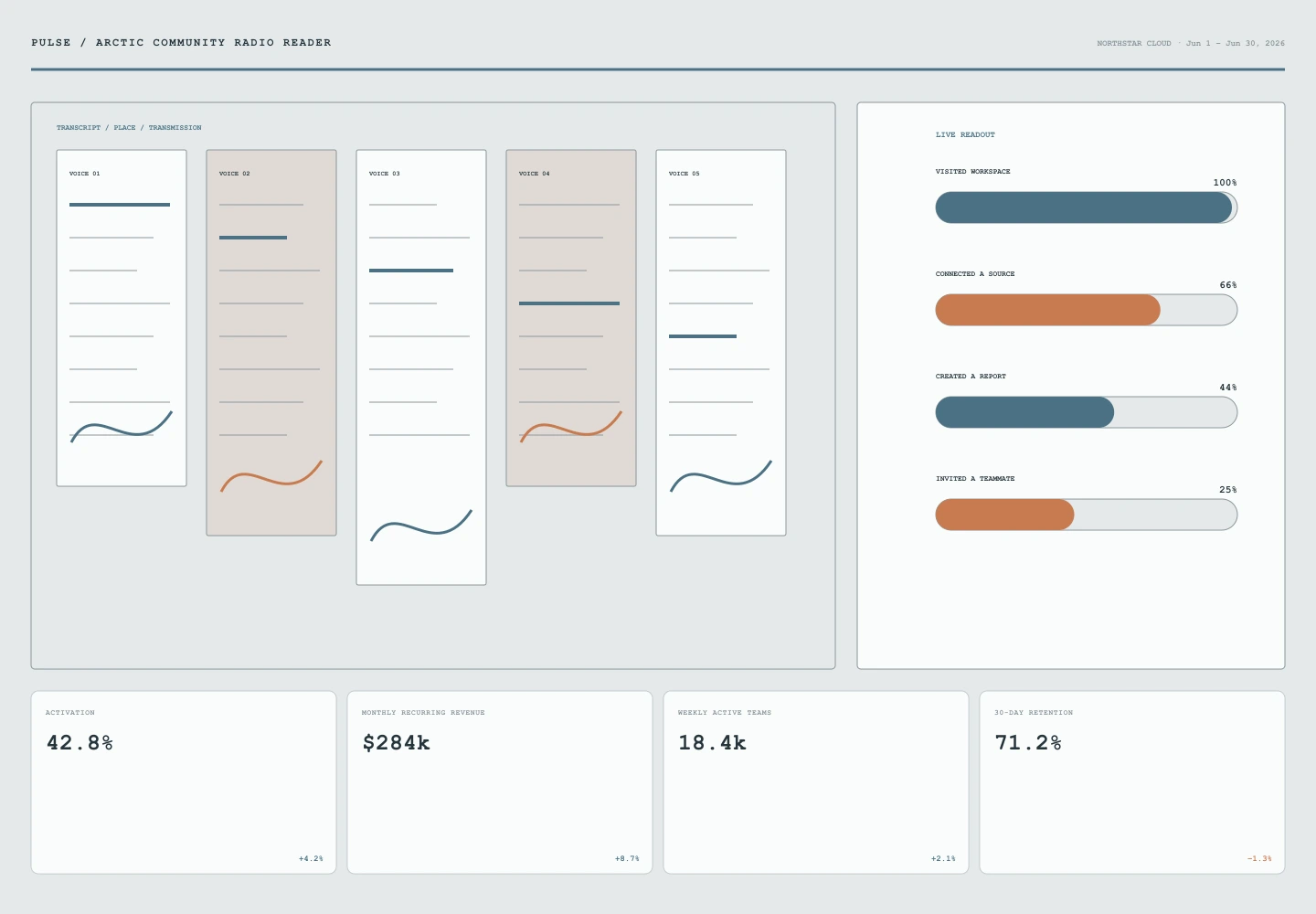This screenshot has width=1316, height=914.
Task: Click the highlighted line in Voice 01
Action: tap(120, 205)
